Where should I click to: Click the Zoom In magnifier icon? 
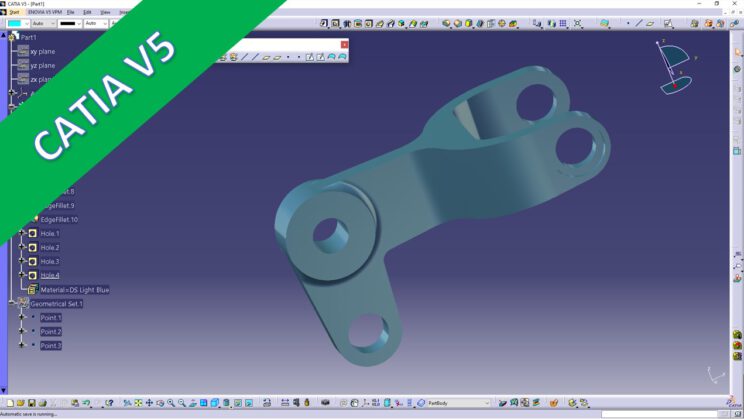(x=171, y=403)
